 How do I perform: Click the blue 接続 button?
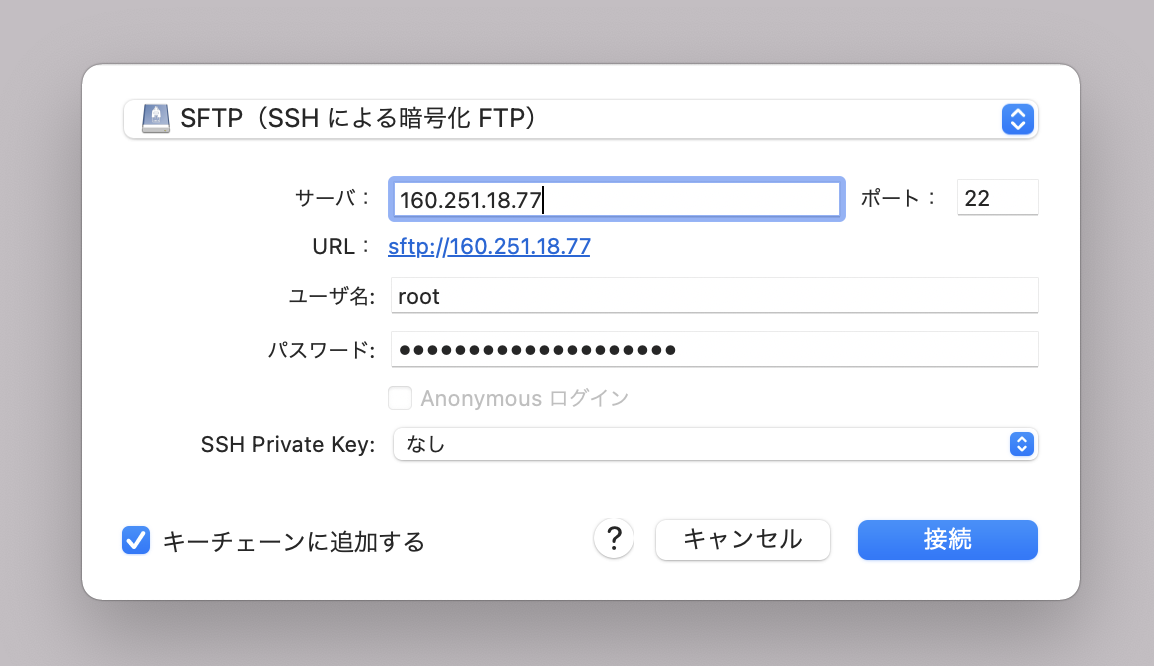coord(948,539)
